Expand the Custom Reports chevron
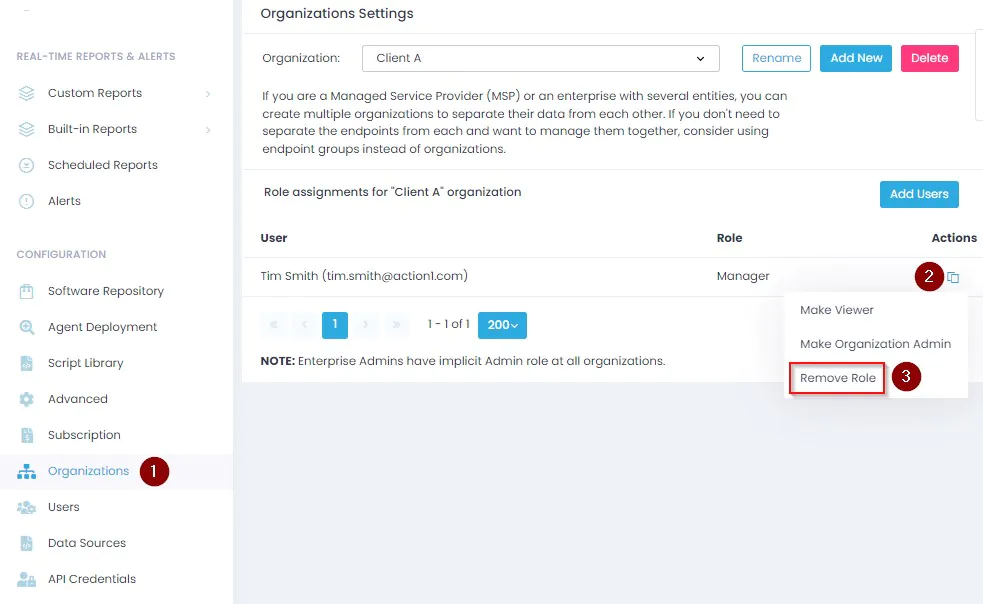Image resolution: width=983 pixels, height=604 pixels. [x=208, y=94]
